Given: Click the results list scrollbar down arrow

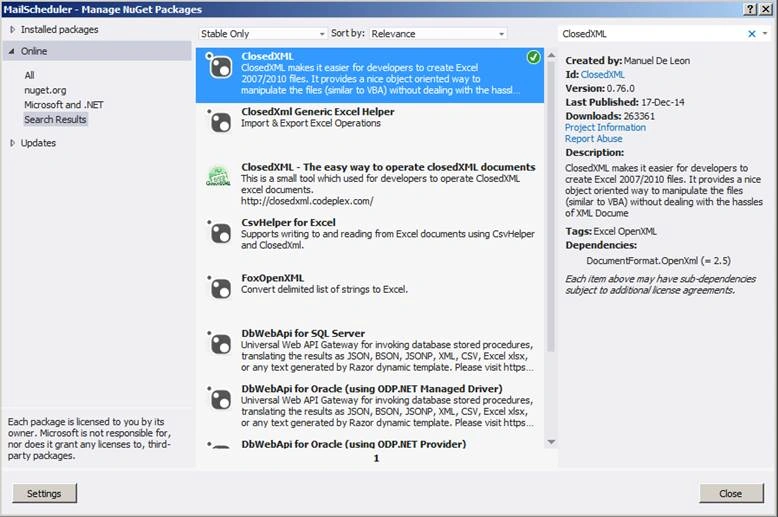Looking at the screenshot, I should pos(551,442).
